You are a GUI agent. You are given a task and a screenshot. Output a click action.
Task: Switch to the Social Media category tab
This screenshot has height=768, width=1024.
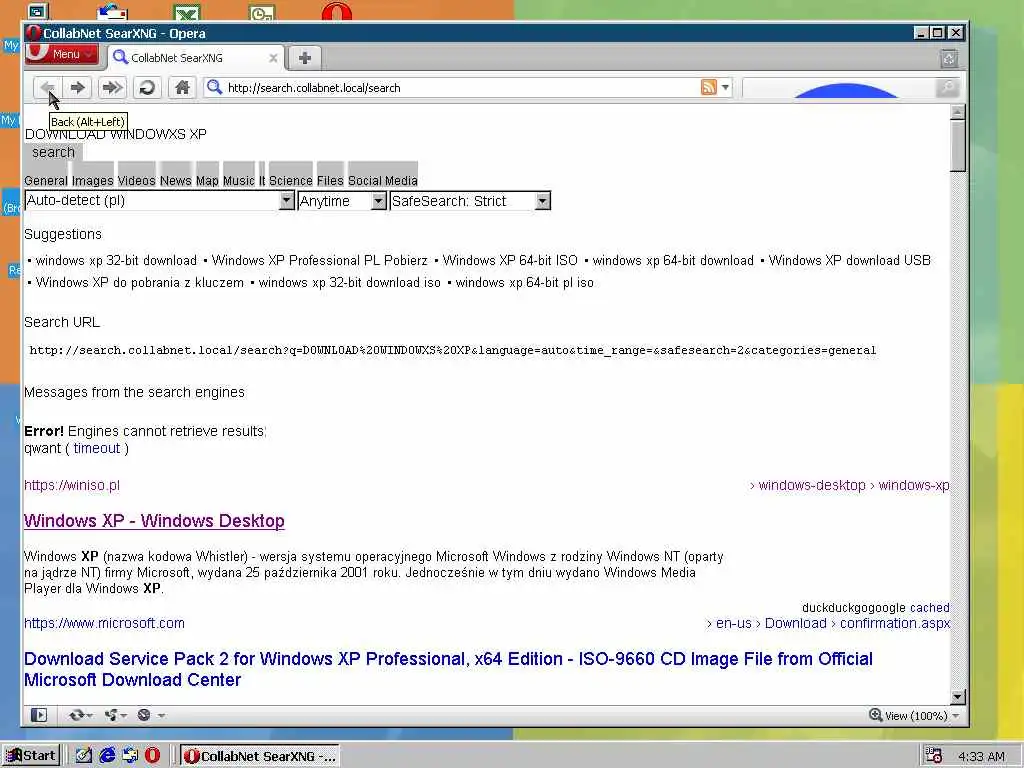pos(383,180)
